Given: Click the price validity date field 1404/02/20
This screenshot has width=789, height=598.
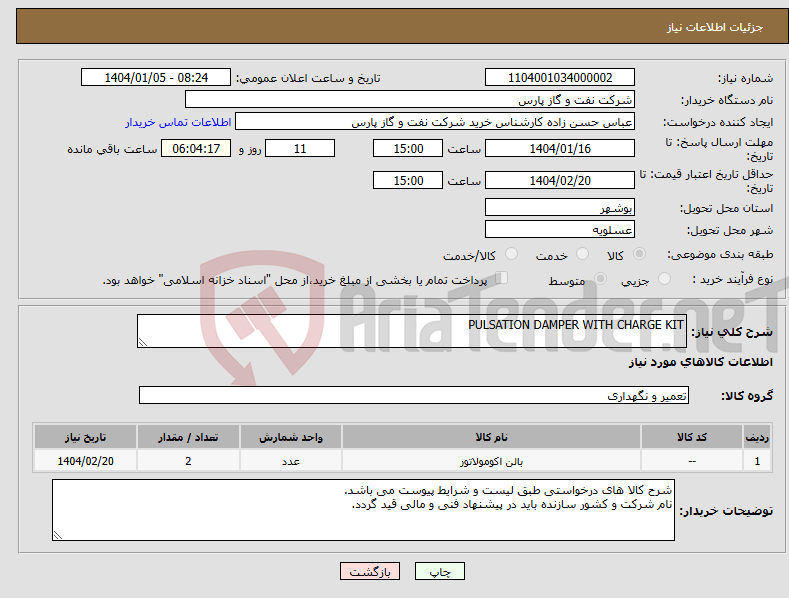Looking at the screenshot, I should click(560, 180).
